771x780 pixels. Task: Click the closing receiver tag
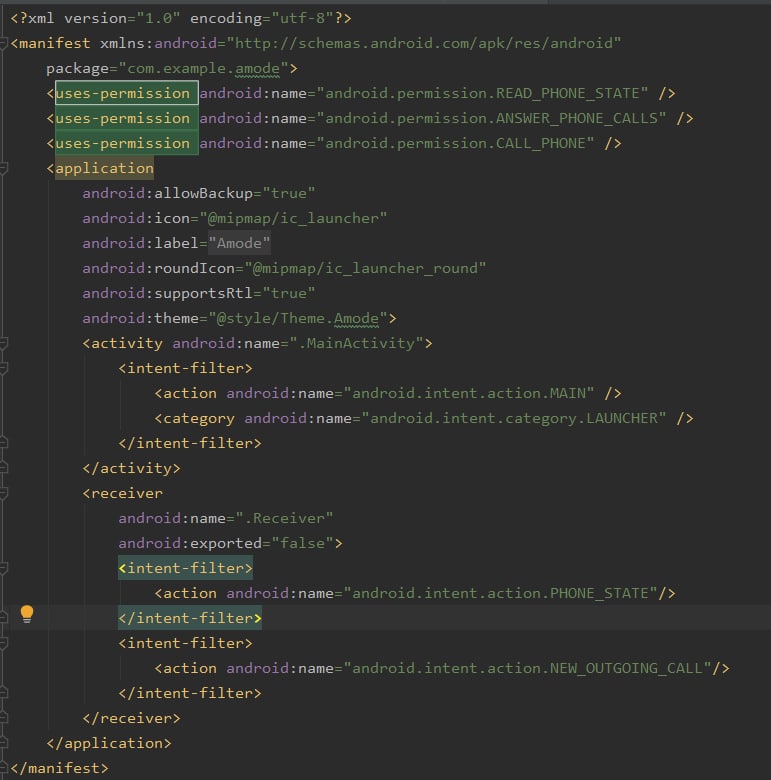click(131, 718)
